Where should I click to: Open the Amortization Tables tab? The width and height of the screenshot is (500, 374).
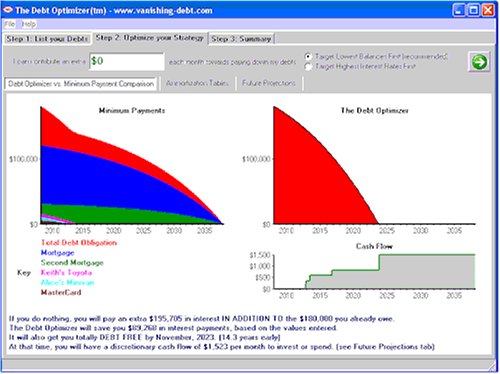197,83
